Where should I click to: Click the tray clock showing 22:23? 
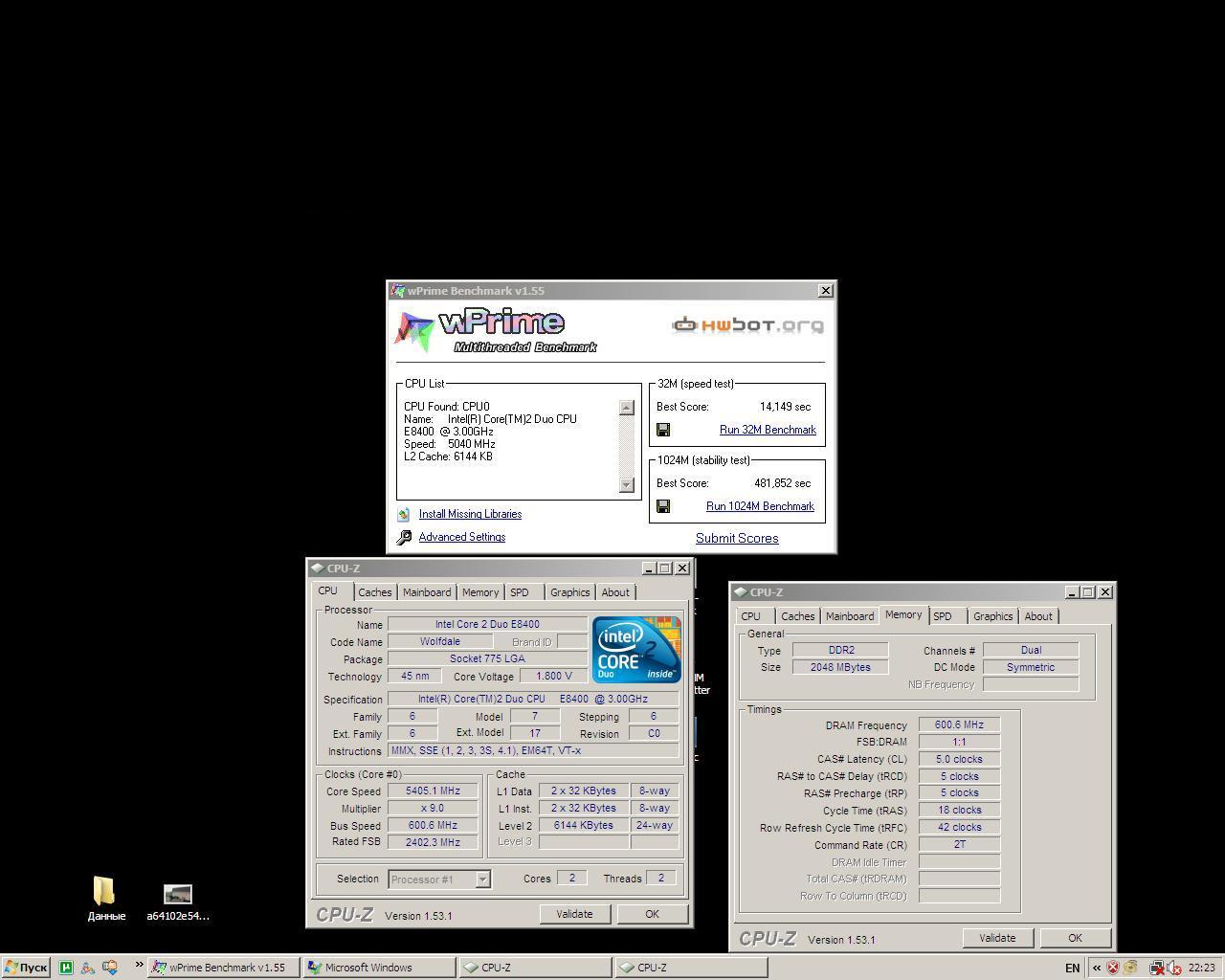pos(1202,968)
